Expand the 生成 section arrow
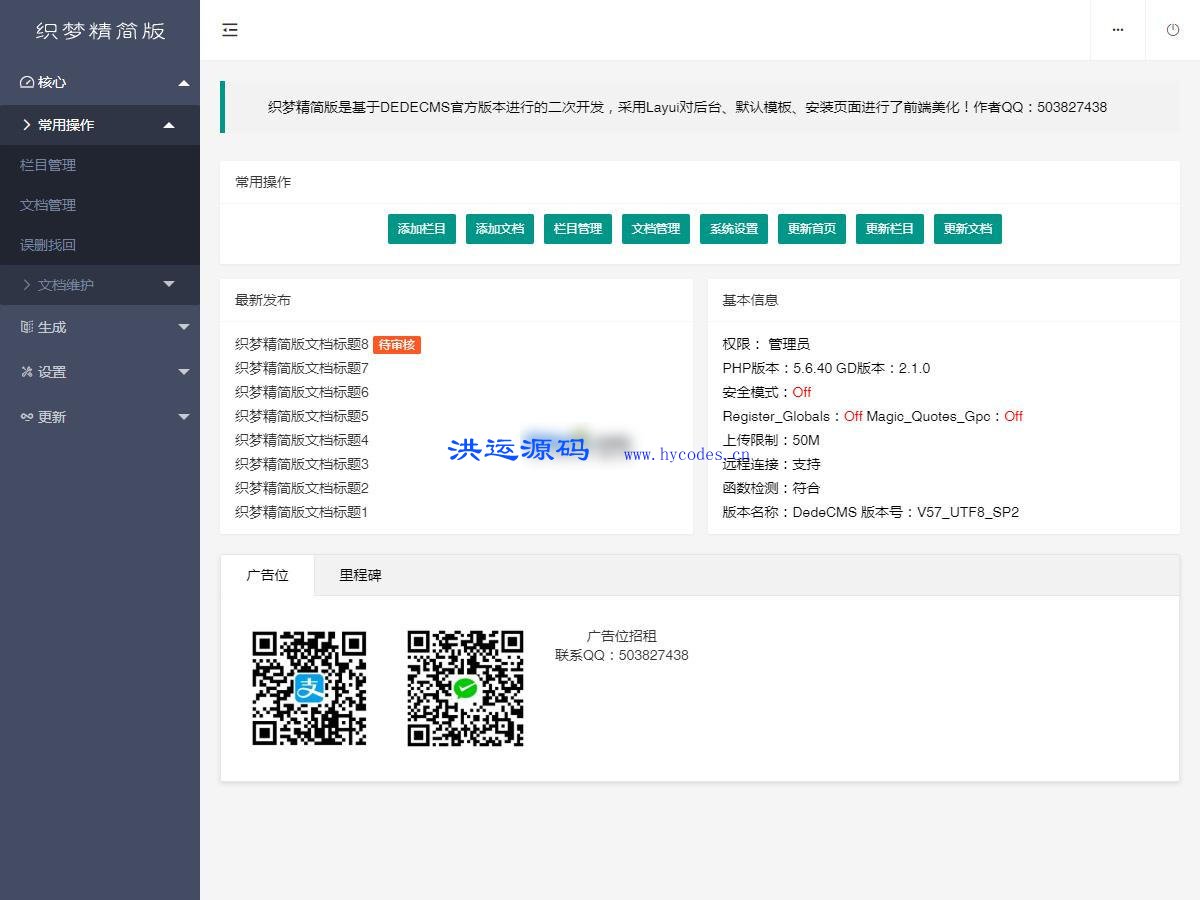This screenshot has height=900, width=1200. [184, 327]
